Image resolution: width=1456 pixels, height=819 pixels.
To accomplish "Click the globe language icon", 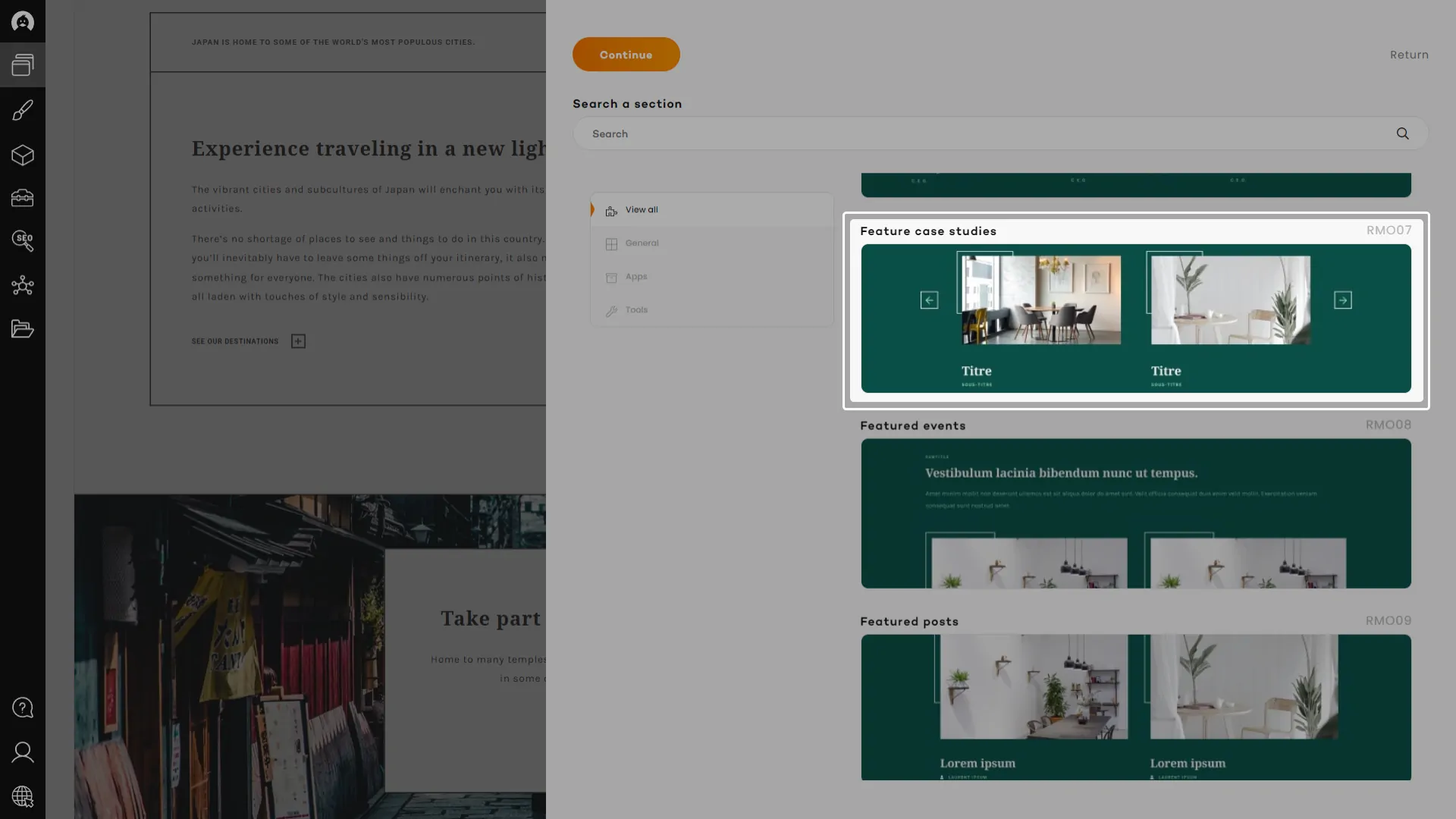I will pos(23,797).
